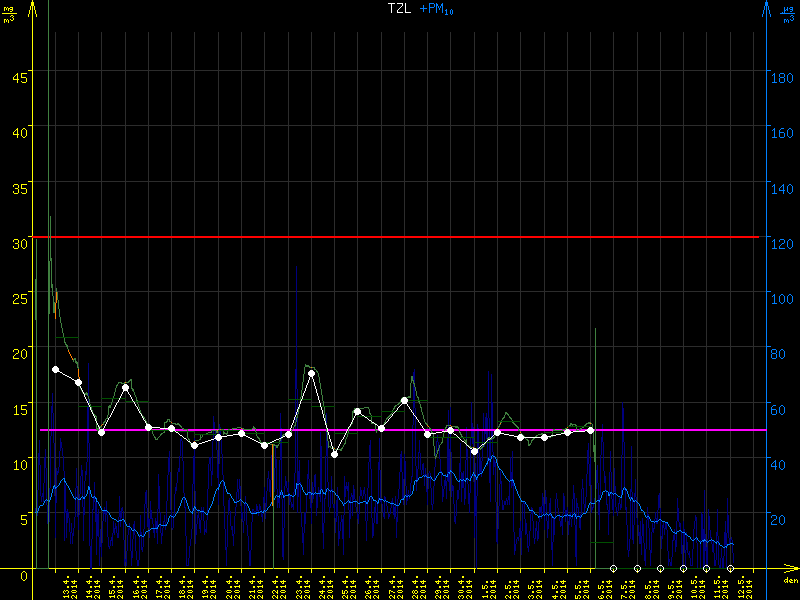The width and height of the screenshot is (800, 600).
Task: Click the TZL series label in title
Action: [399, 8]
